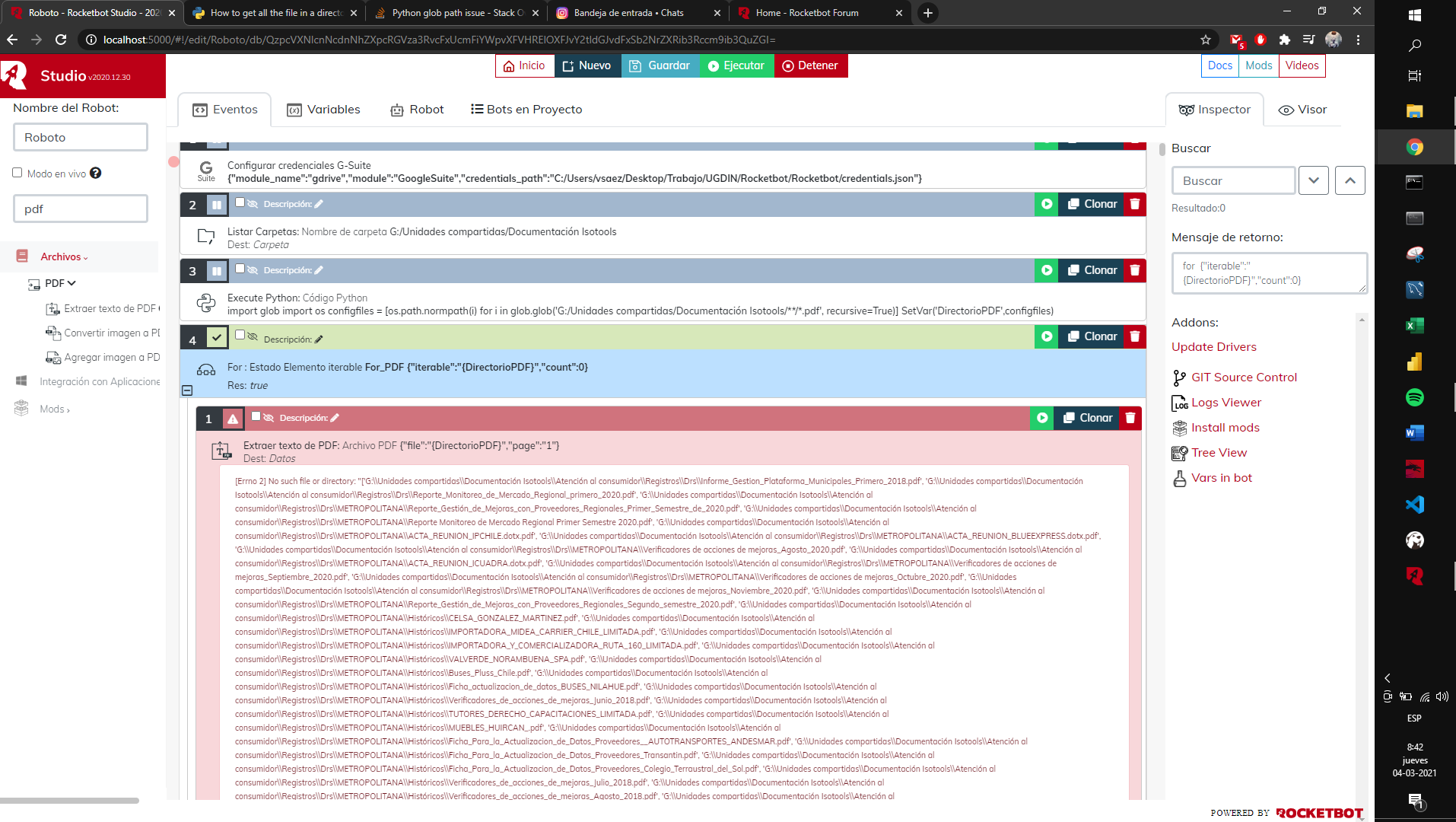Open the Modo en vivo help icon
Viewport: 1456px width, 822px height.
pos(95,174)
